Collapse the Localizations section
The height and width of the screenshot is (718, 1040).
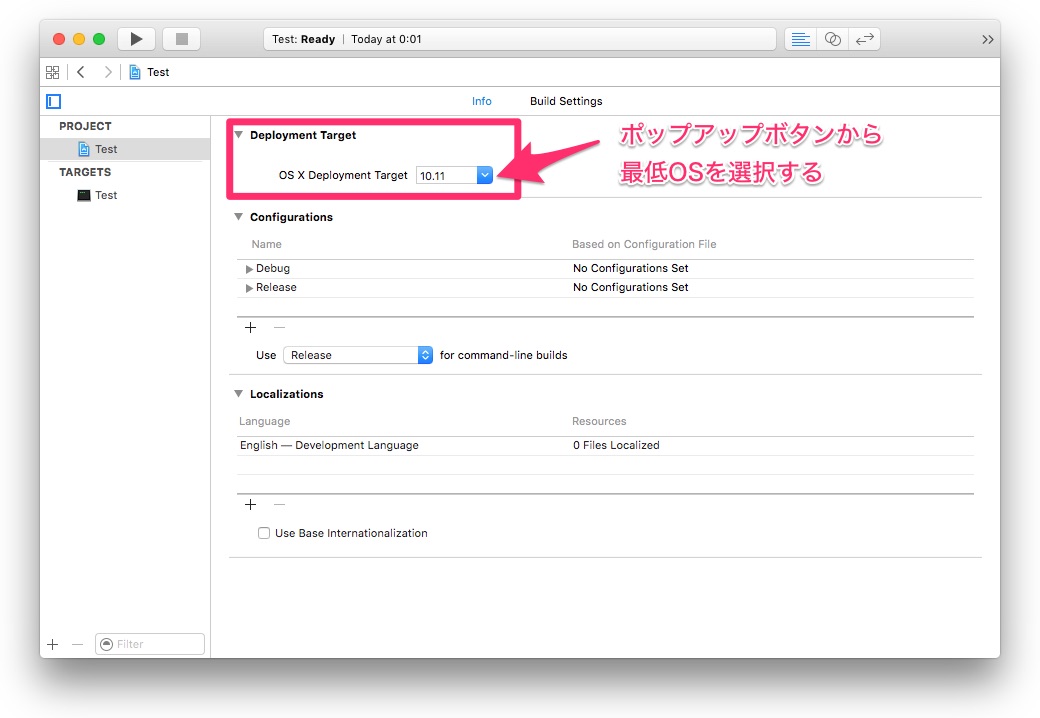click(239, 394)
